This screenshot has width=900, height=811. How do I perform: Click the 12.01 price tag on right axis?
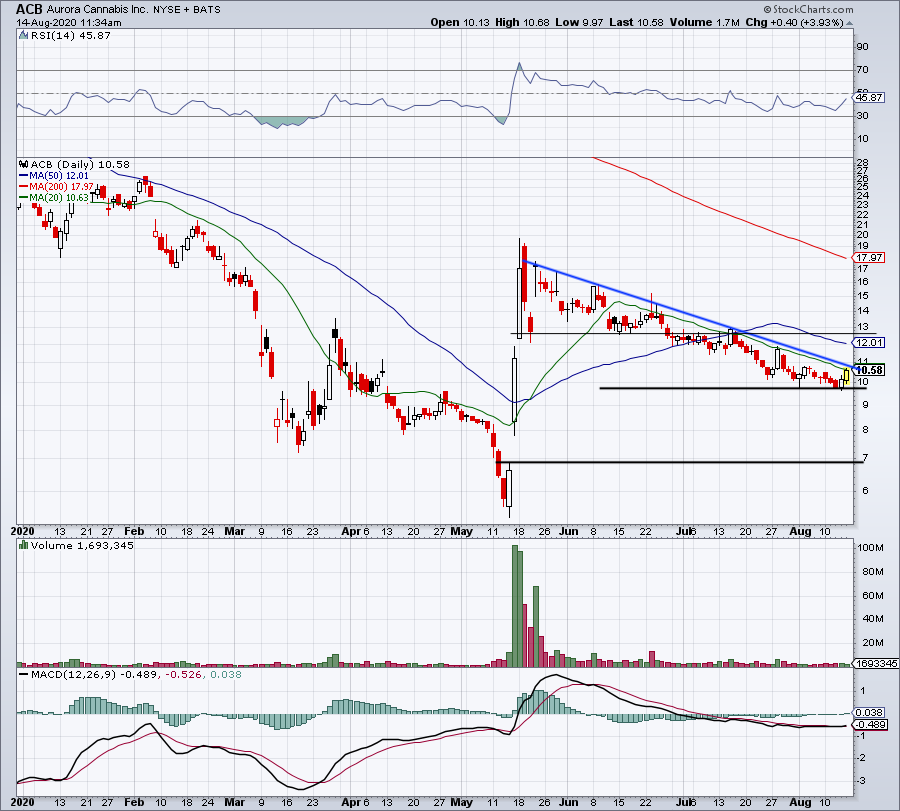tap(868, 343)
